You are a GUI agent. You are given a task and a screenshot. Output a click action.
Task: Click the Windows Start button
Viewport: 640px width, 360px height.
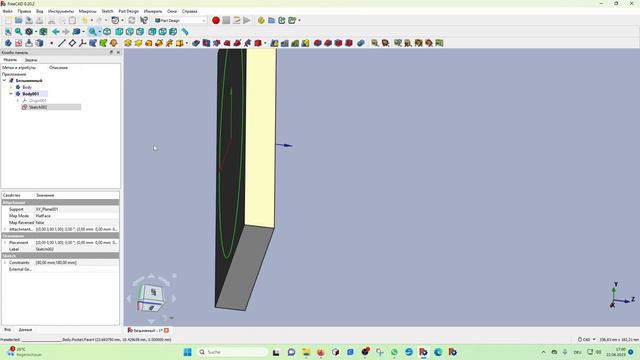coord(188,352)
